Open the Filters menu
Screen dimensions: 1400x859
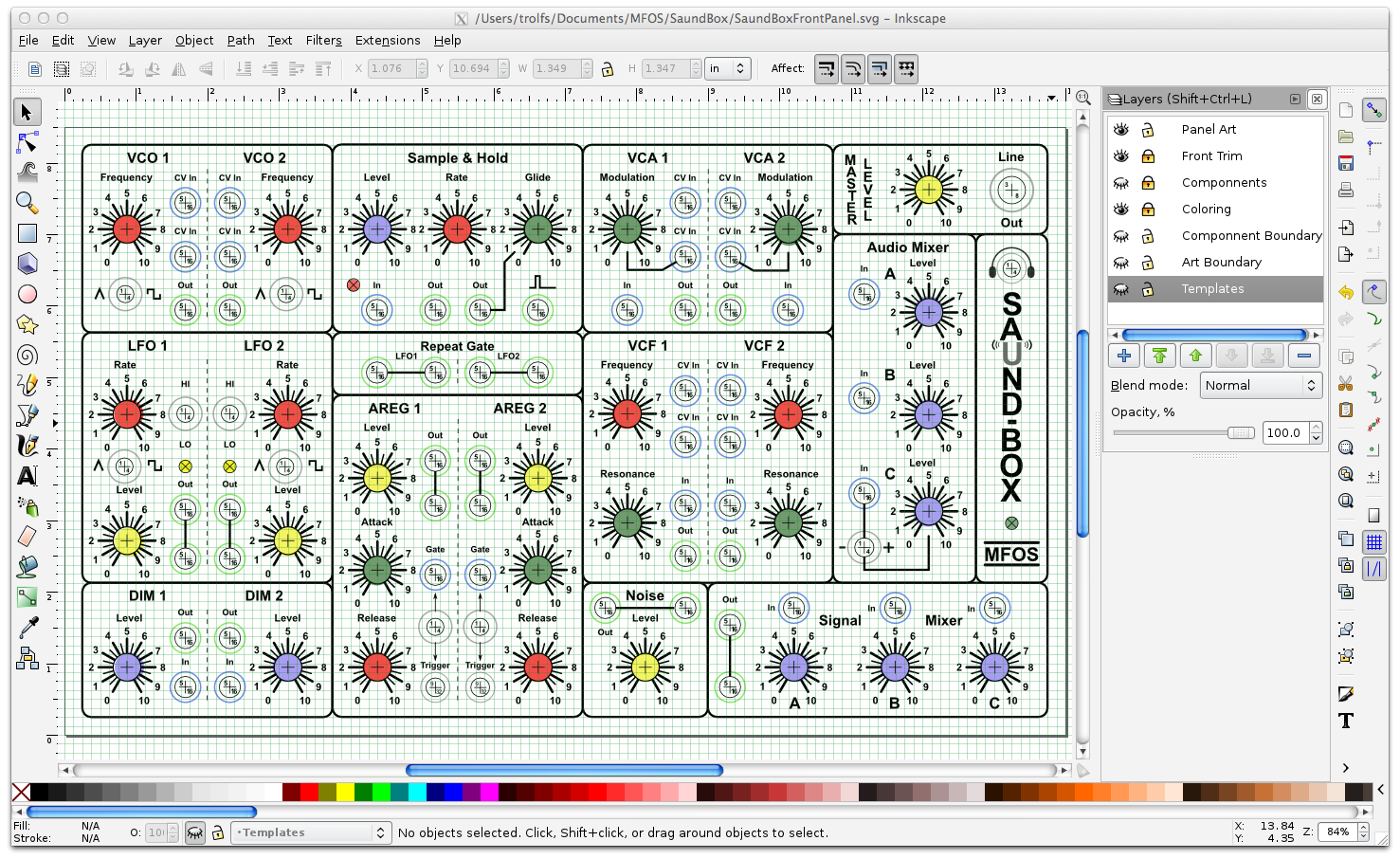323,40
